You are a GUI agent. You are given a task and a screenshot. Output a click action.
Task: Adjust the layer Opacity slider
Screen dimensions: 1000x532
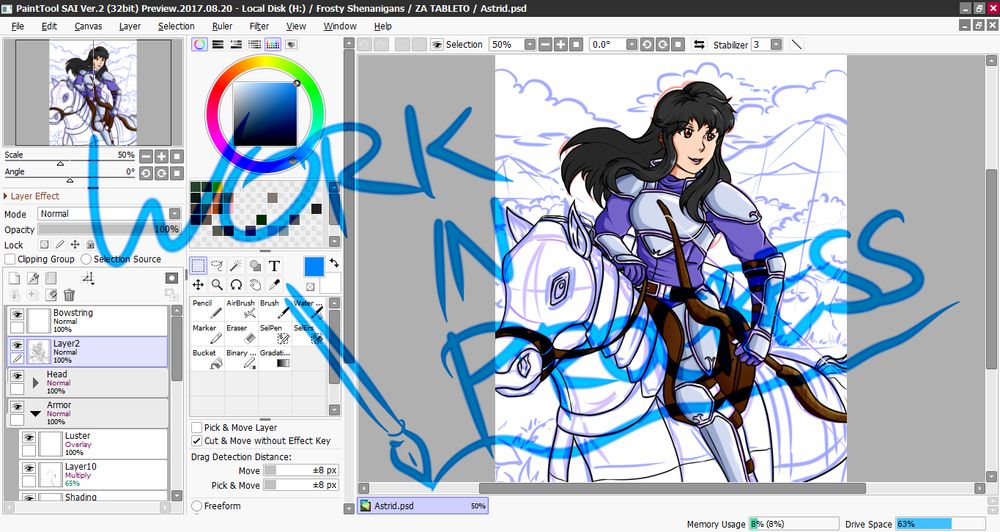109,229
